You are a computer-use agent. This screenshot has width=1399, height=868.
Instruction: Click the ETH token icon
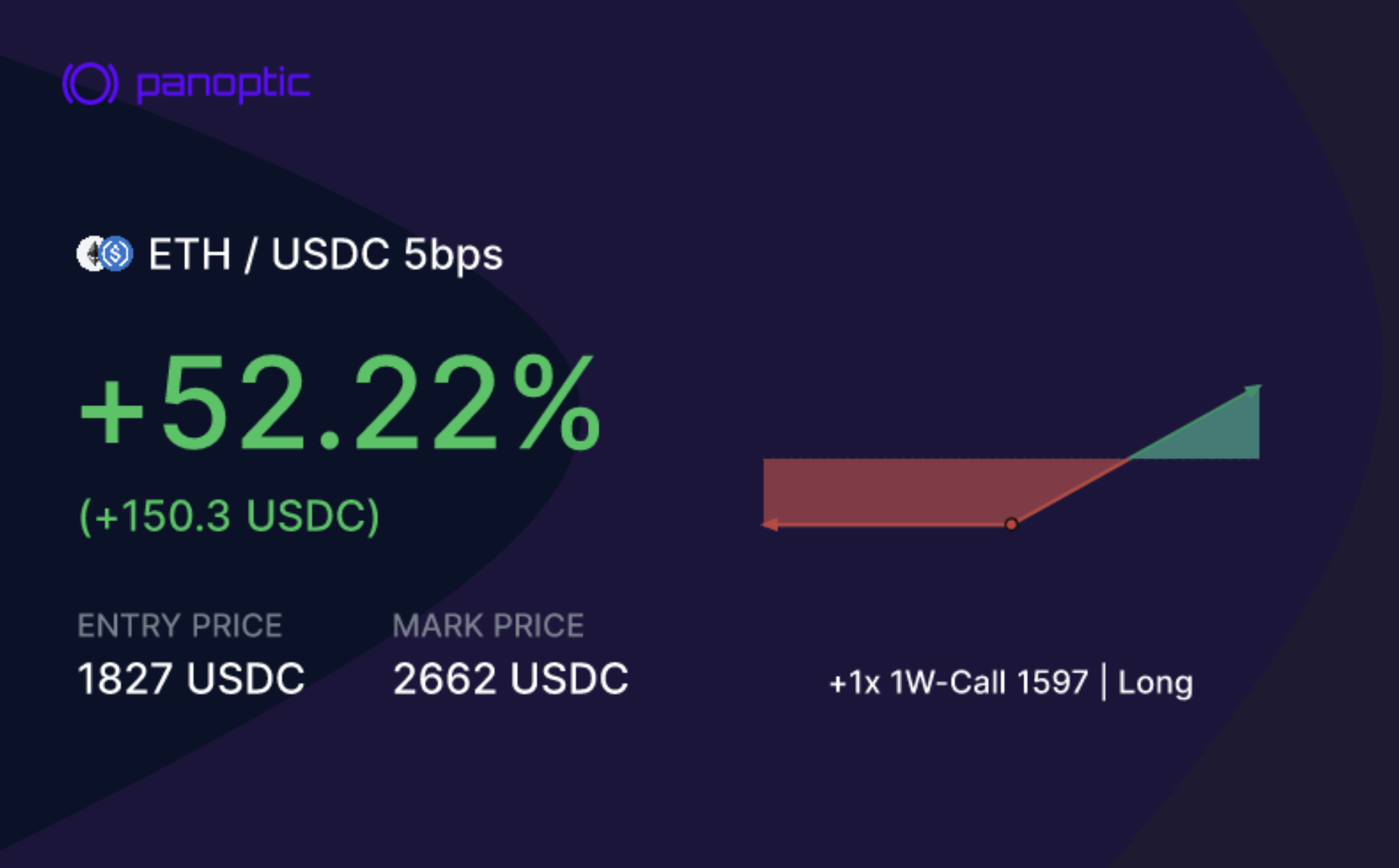coord(90,254)
